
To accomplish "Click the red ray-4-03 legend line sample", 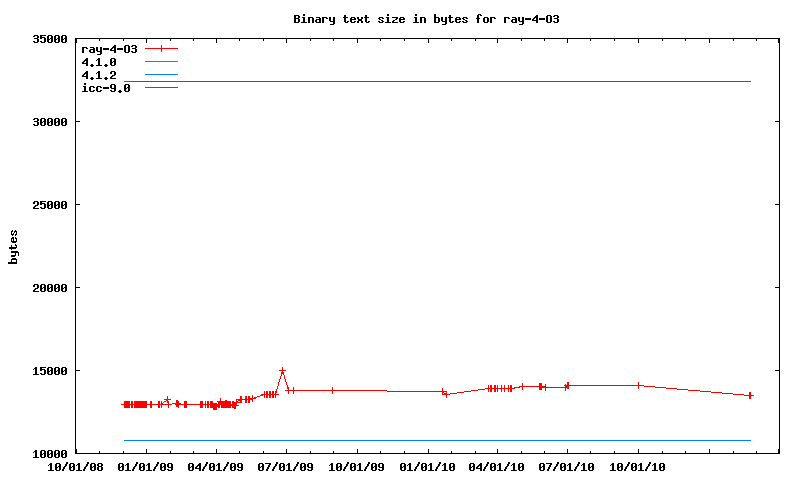I will (161, 48).
